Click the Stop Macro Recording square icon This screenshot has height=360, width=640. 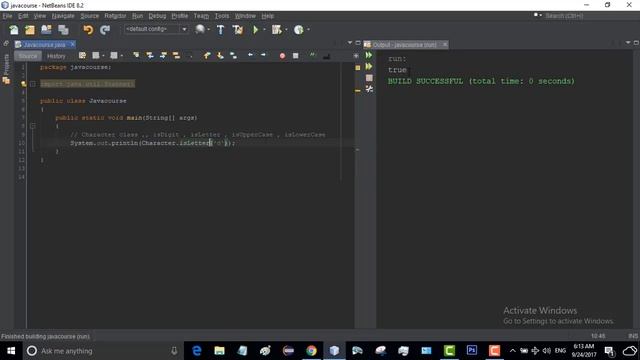pyautogui.click(x=296, y=56)
